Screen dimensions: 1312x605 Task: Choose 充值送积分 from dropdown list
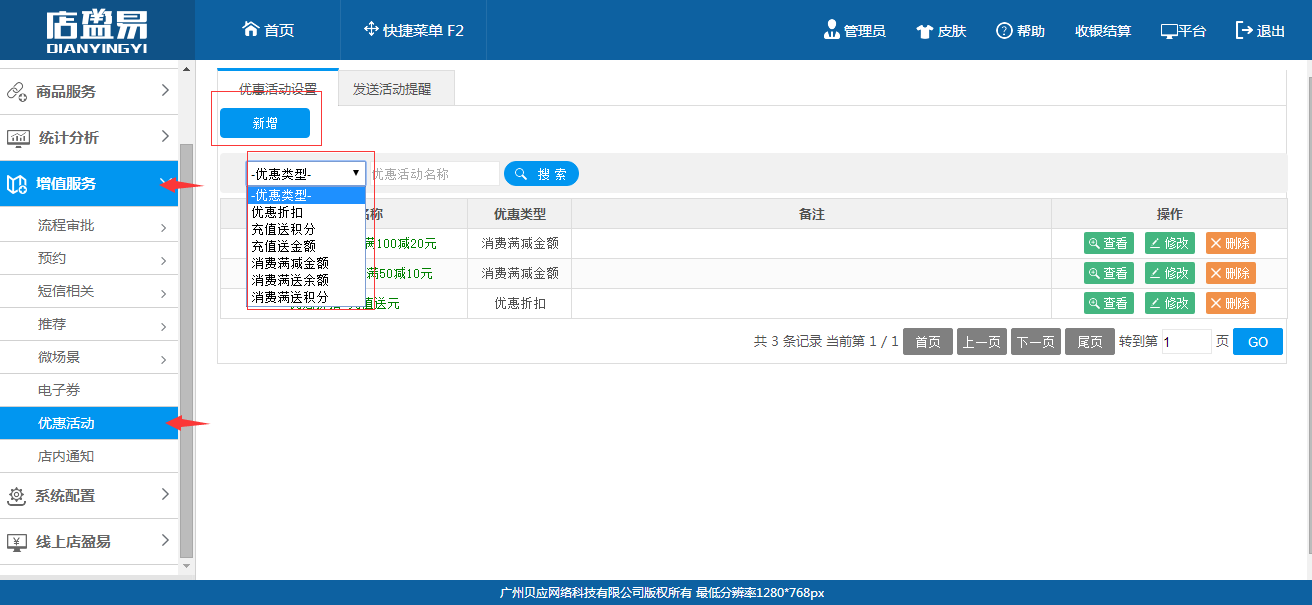point(306,229)
